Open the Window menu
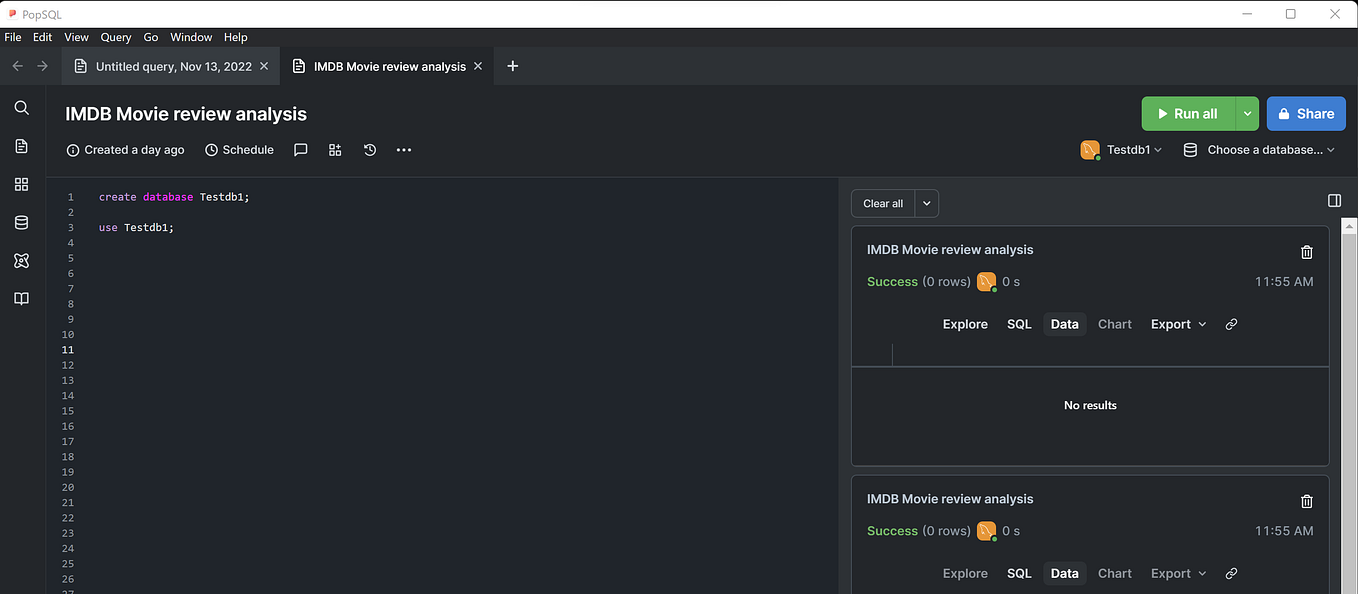 click(x=191, y=37)
